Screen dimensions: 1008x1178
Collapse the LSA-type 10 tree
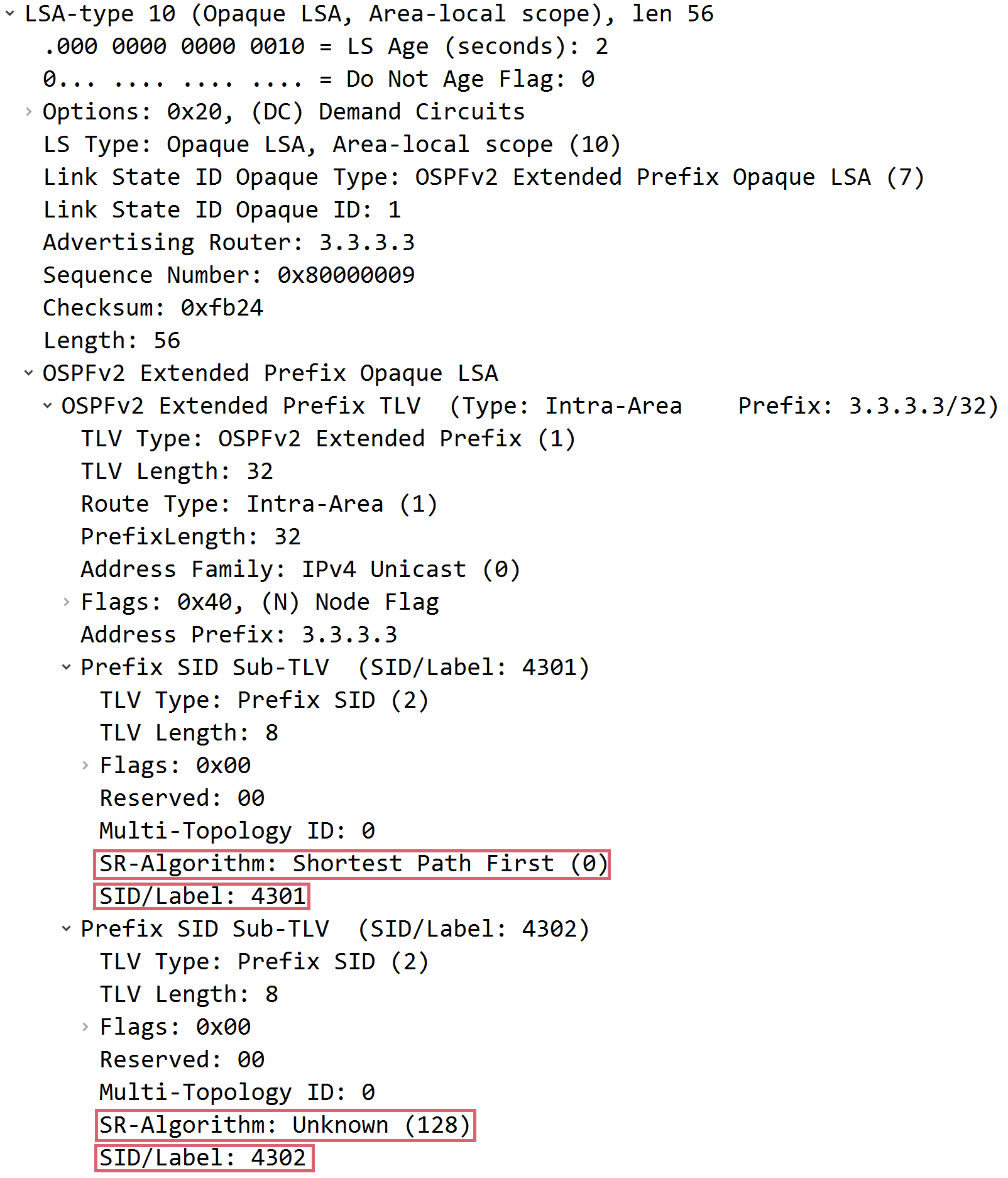[x=9, y=14]
